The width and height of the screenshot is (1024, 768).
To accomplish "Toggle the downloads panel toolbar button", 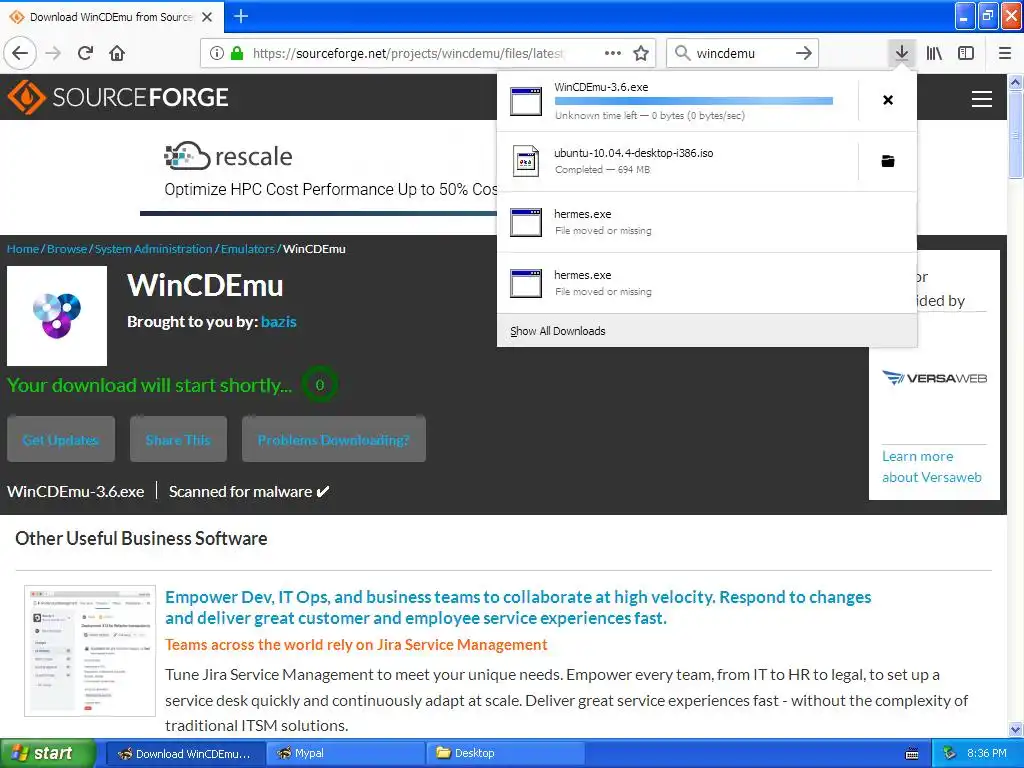I will (x=902, y=54).
